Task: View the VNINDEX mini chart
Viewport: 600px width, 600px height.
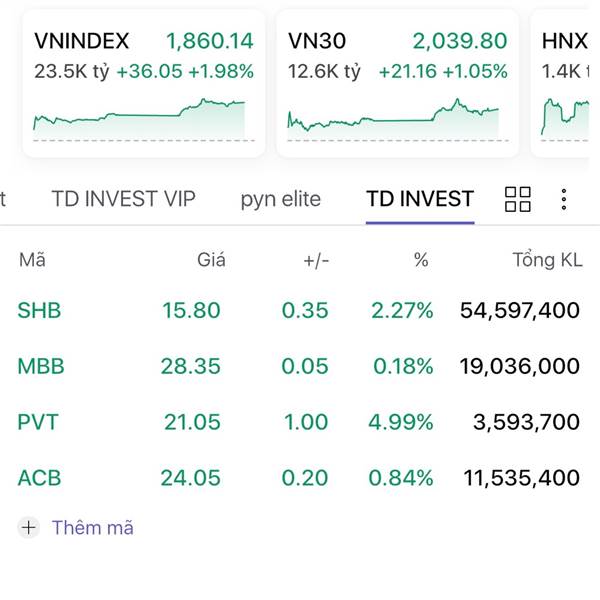Action: click(x=139, y=117)
